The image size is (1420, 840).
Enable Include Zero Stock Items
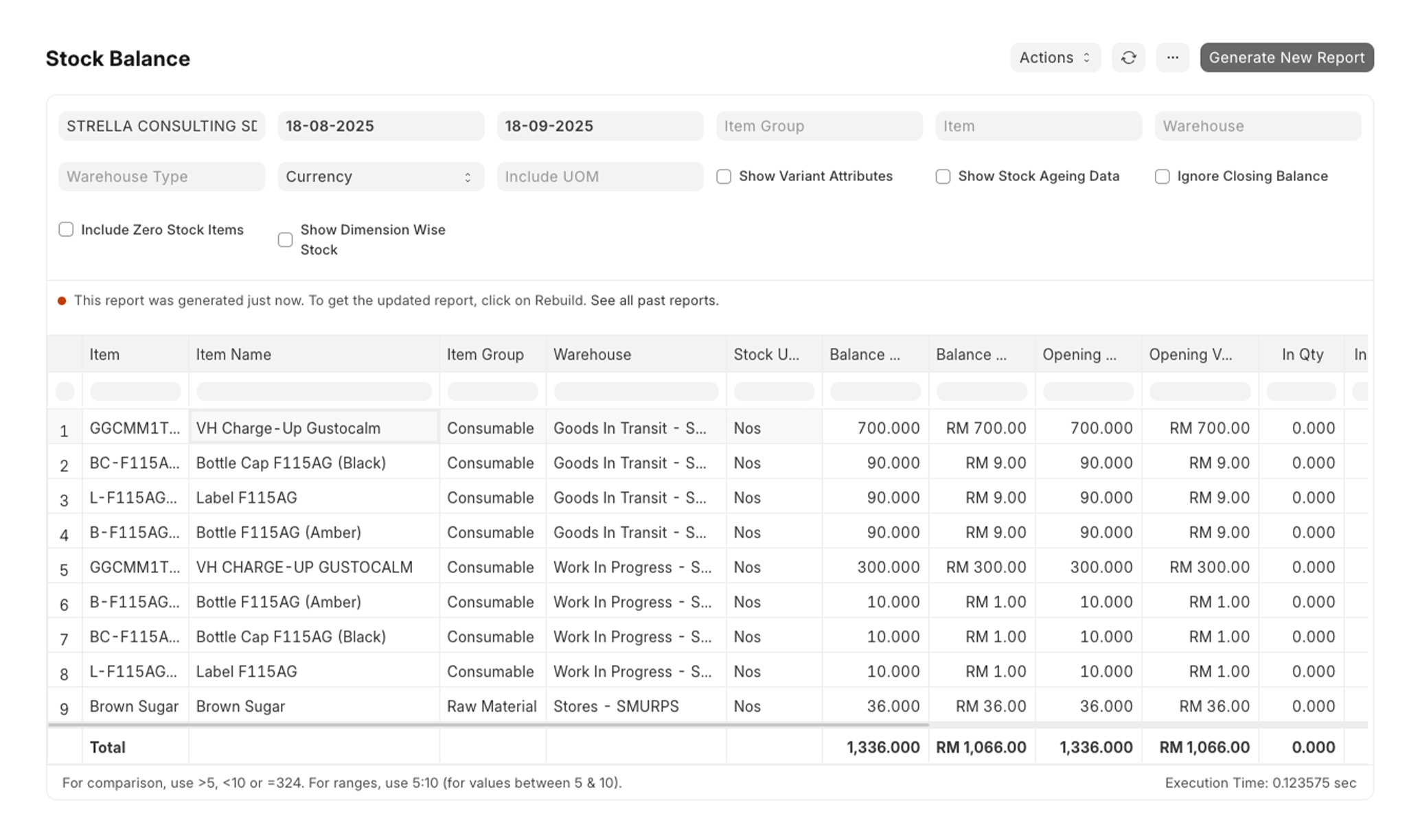pyautogui.click(x=66, y=230)
